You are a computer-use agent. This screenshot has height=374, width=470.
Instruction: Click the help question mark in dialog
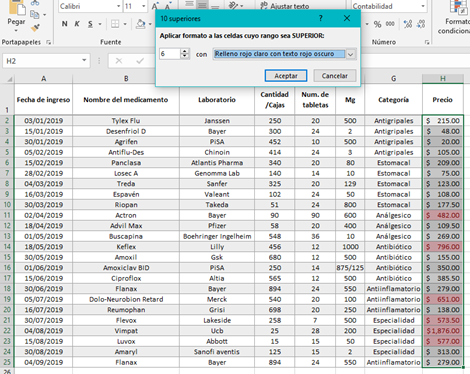click(x=321, y=18)
